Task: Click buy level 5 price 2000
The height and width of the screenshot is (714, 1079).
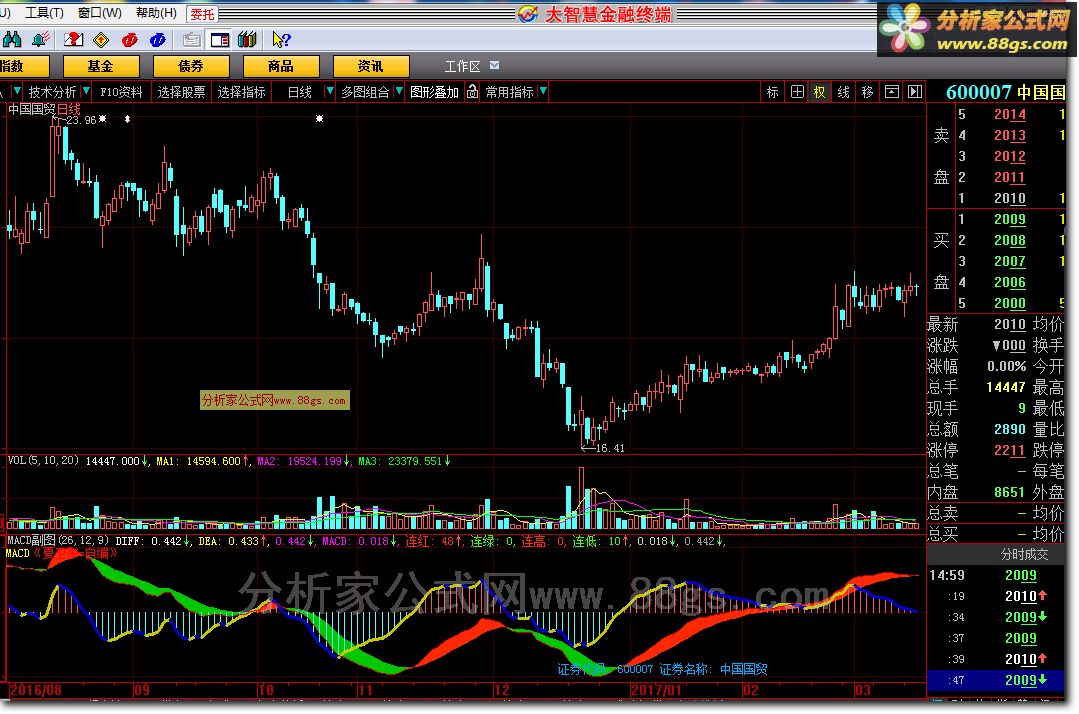Action: [1009, 303]
